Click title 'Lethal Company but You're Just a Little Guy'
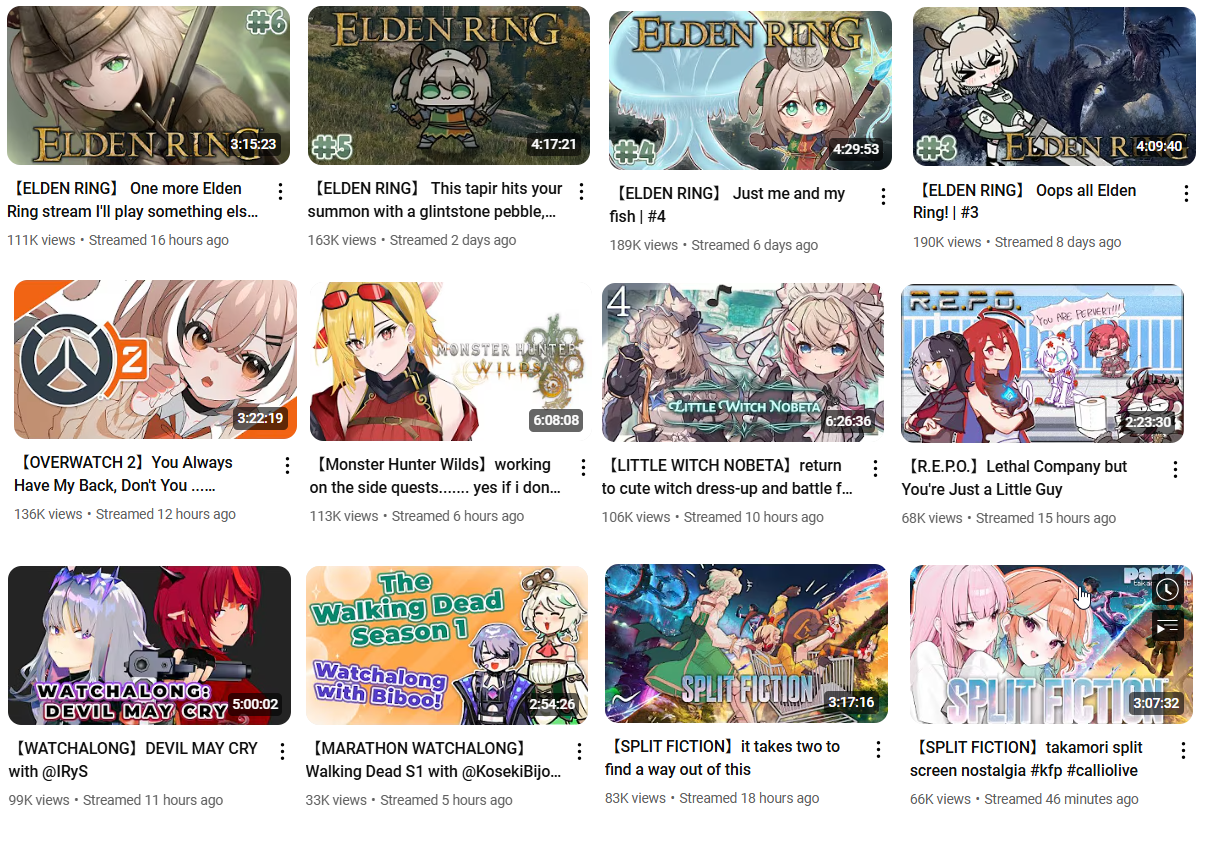 1014,478
